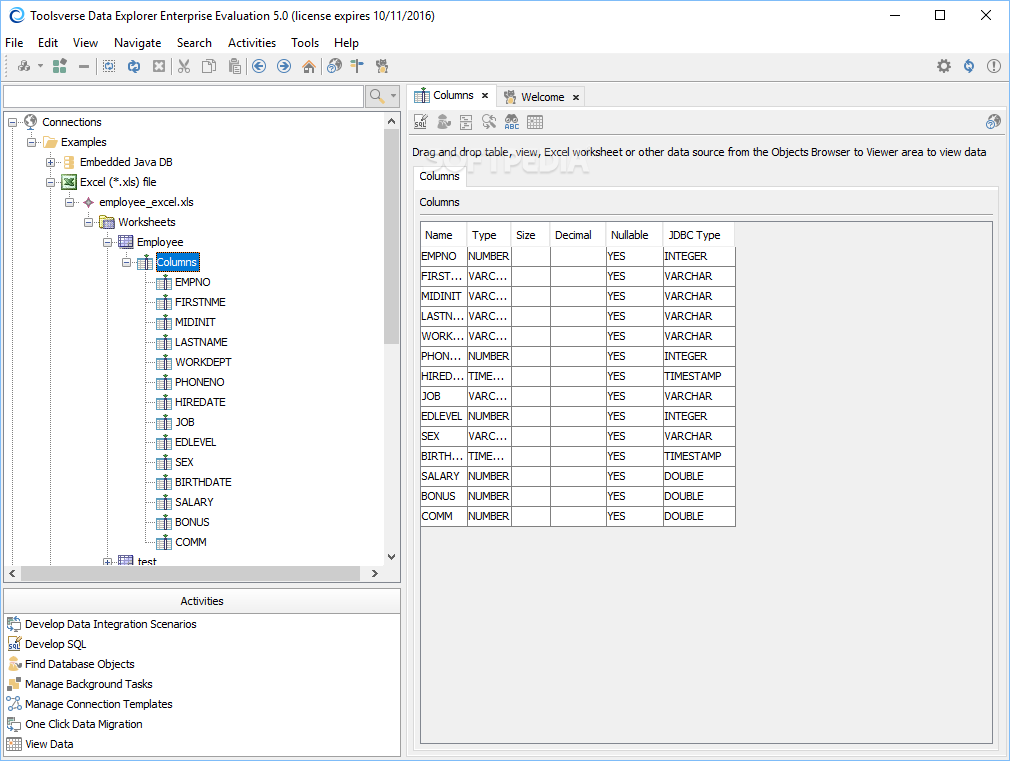Click the form layout icon in Columns toolbar

pos(466,122)
